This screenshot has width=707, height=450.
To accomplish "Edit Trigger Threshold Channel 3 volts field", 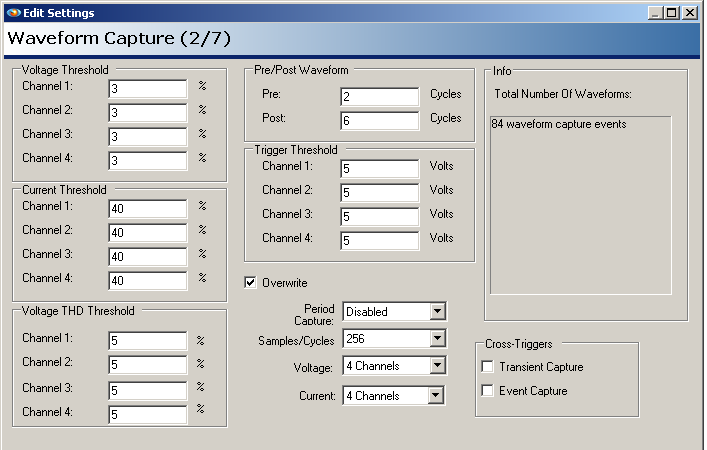I will coord(380,216).
